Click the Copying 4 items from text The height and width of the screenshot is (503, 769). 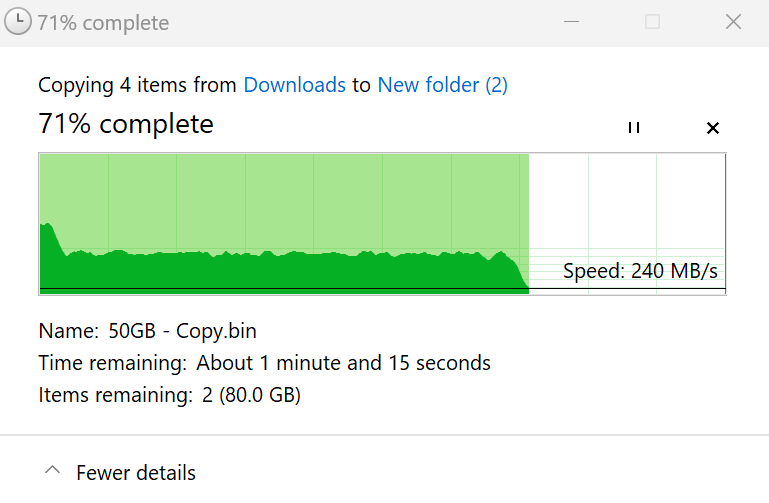[137, 85]
